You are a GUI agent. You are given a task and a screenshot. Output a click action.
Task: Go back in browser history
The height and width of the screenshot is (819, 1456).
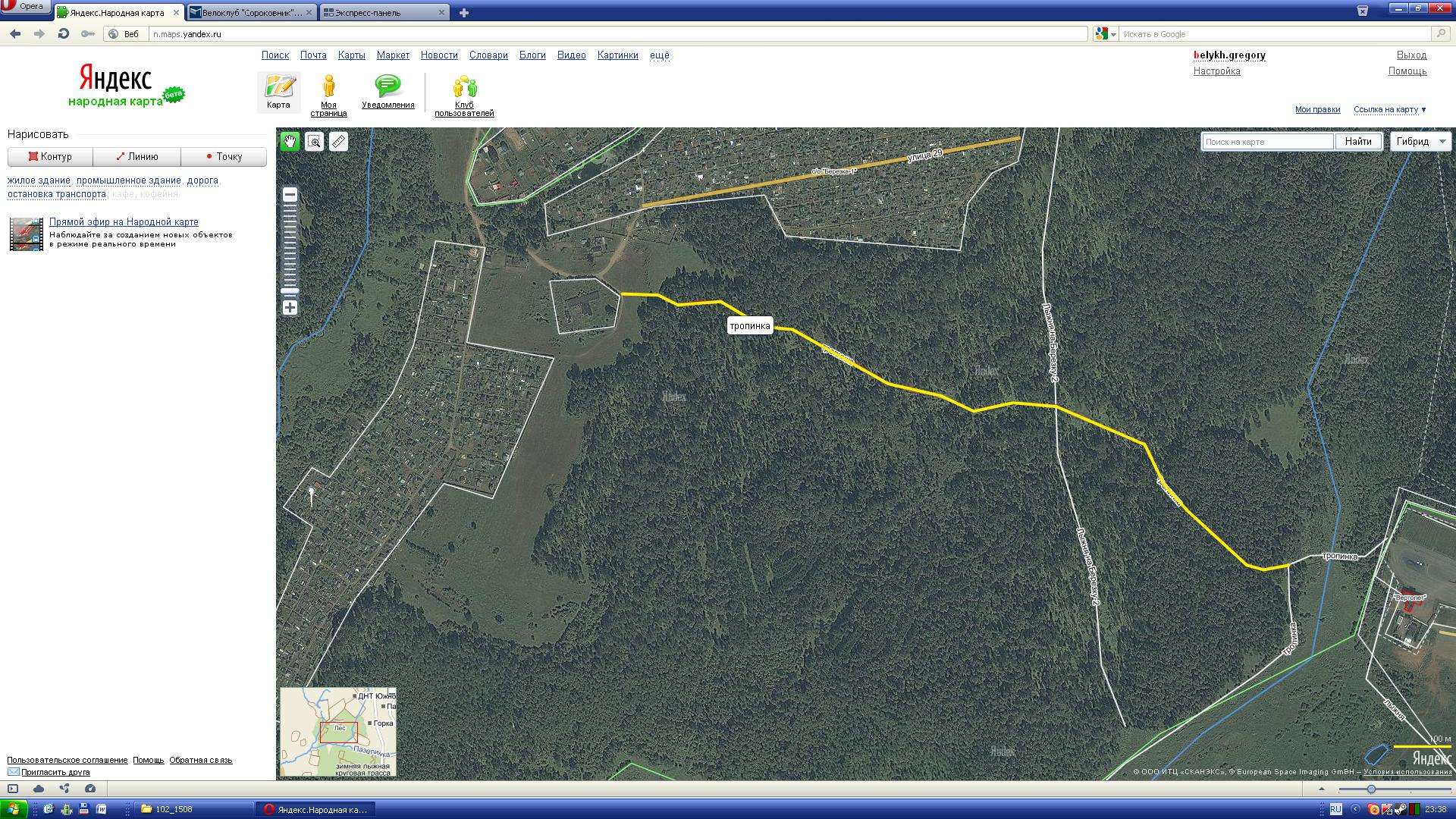15,33
